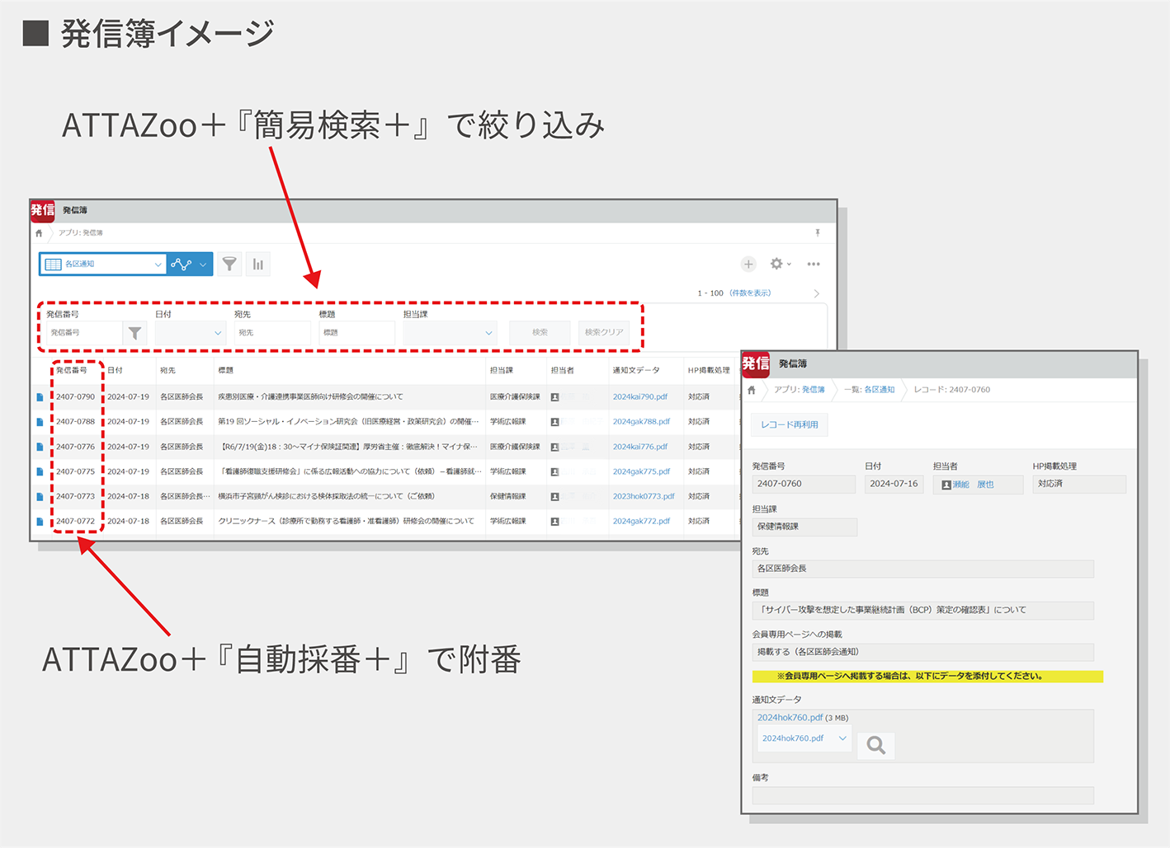Click the cell 2407-0772
This screenshot has width=1170, height=848.
pos(75,522)
